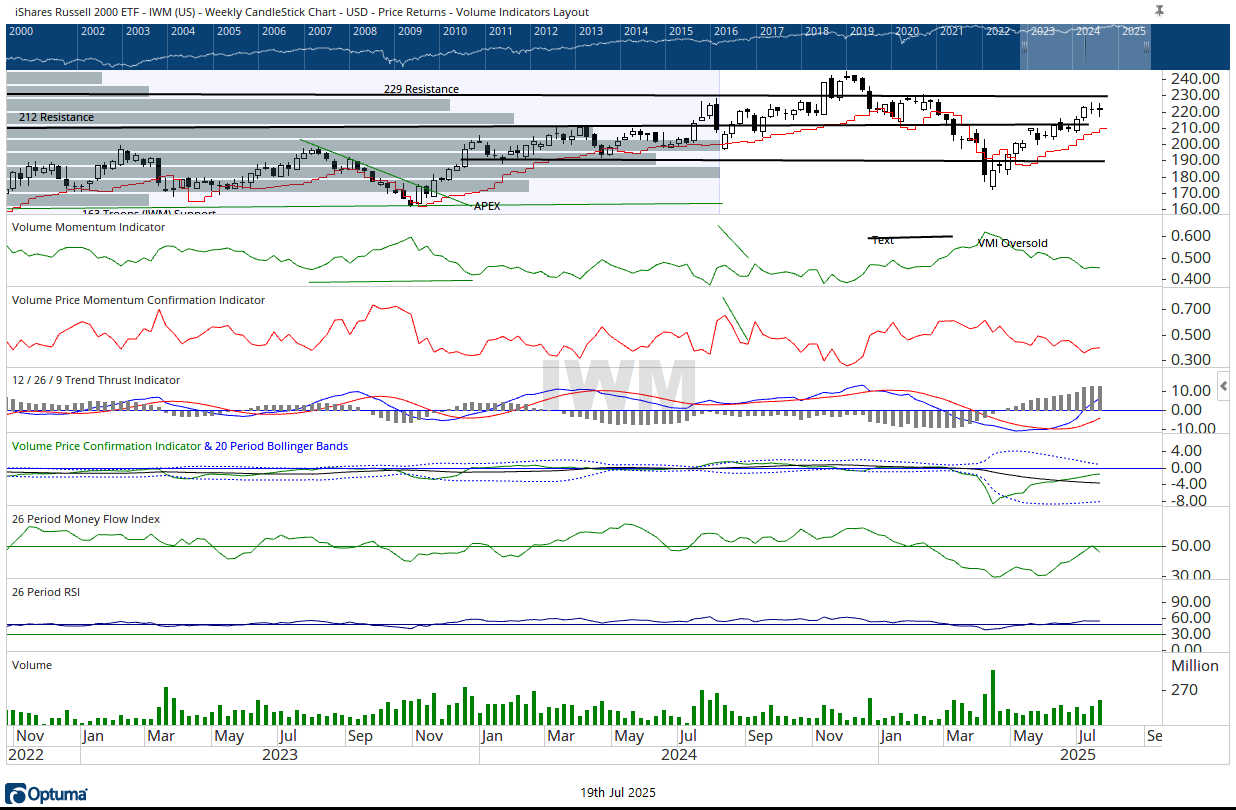The width and height of the screenshot is (1236, 810).
Task: Select the 12 / 26 / 9 Trend Thrust Indicator label
Action: click(95, 380)
